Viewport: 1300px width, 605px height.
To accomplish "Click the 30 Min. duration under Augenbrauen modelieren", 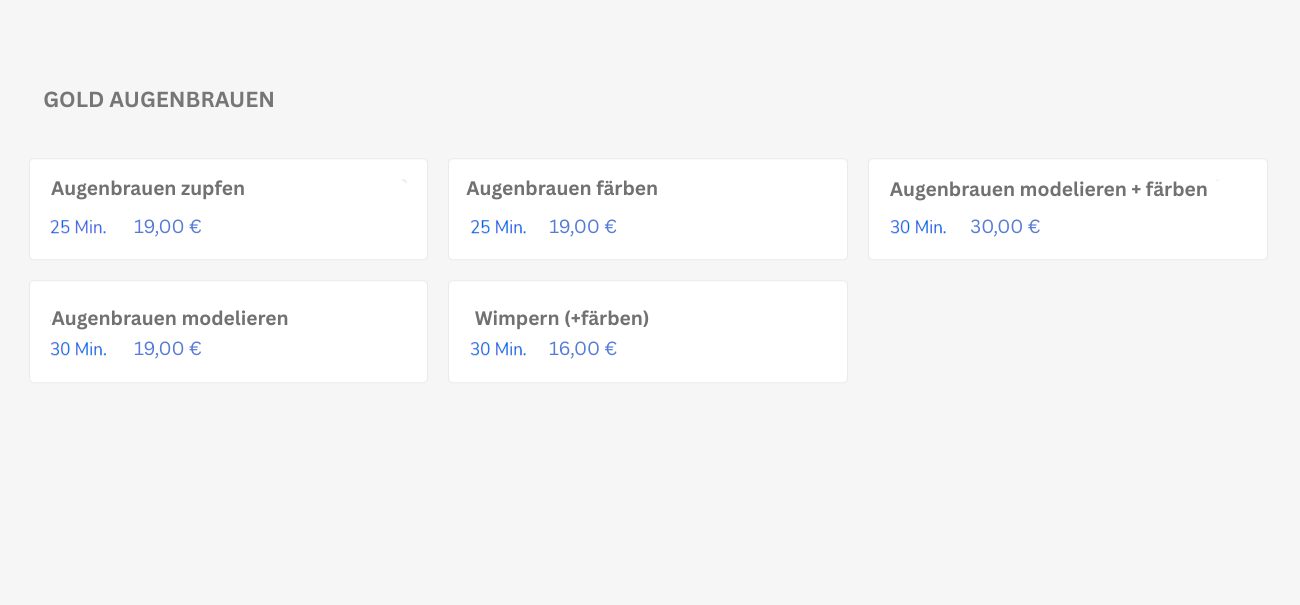I will [78, 349].
